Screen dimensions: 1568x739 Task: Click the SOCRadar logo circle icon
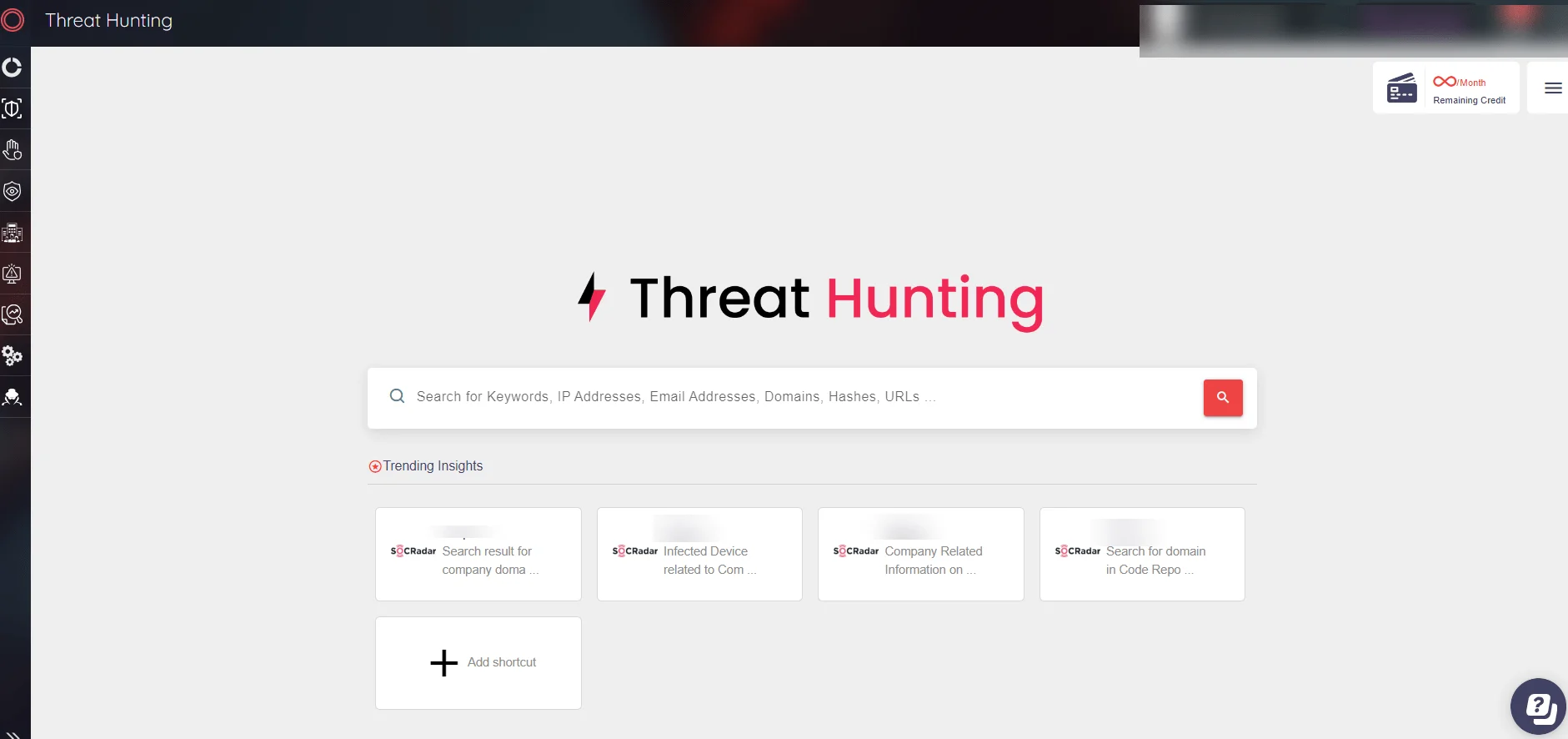coord(13,20)
